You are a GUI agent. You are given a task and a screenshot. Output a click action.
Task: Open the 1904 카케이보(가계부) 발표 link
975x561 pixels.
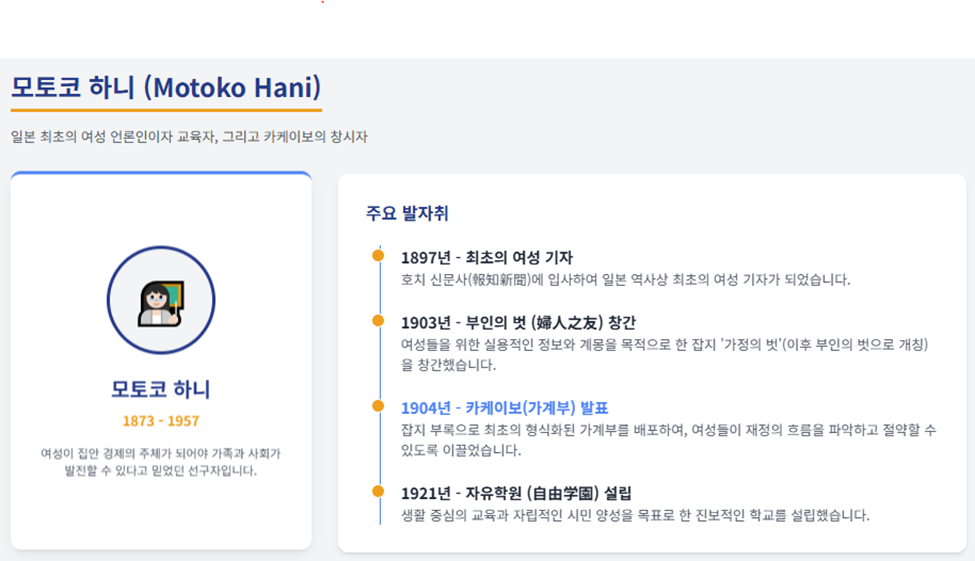[504, 408]
